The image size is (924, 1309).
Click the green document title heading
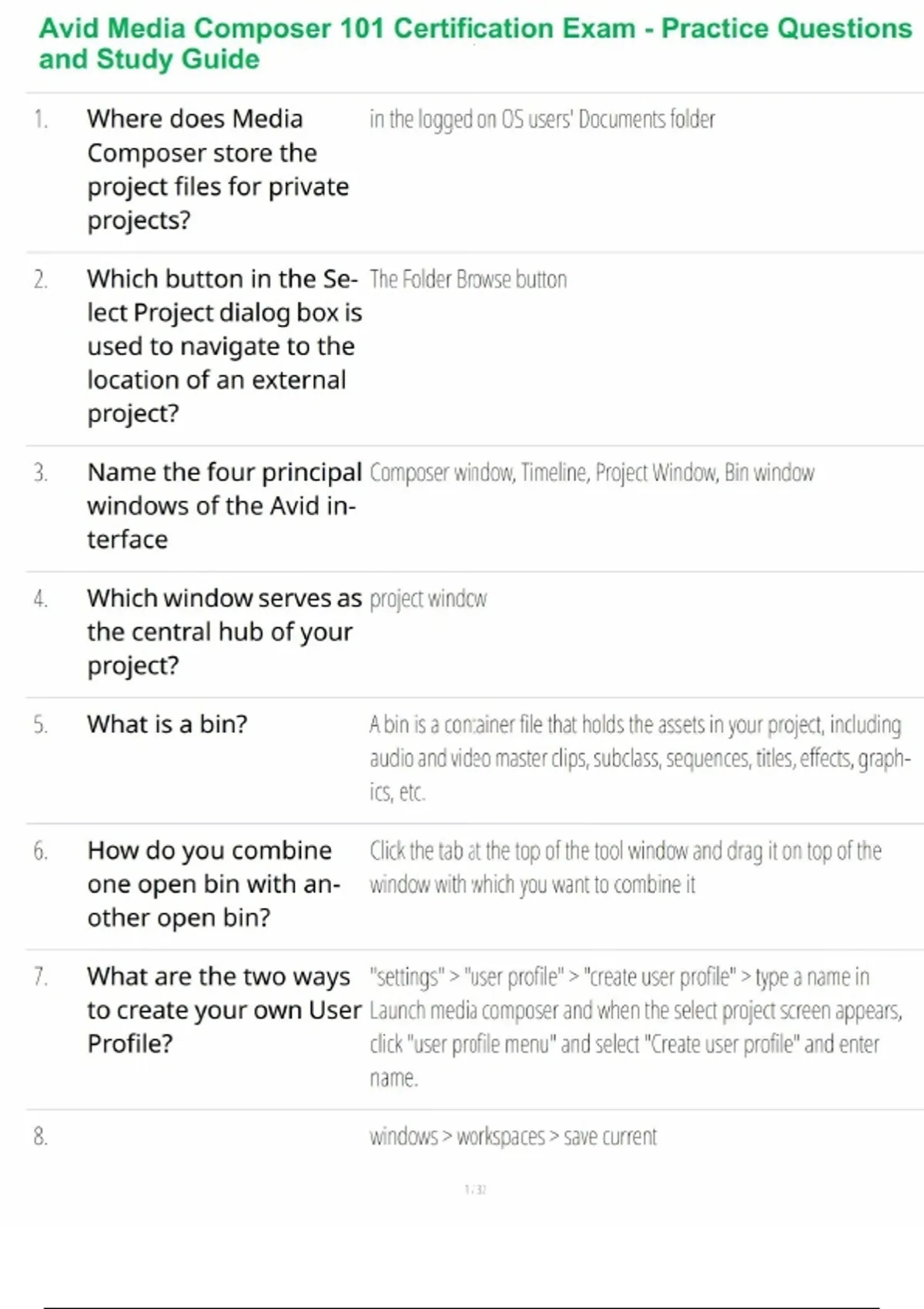474,43
